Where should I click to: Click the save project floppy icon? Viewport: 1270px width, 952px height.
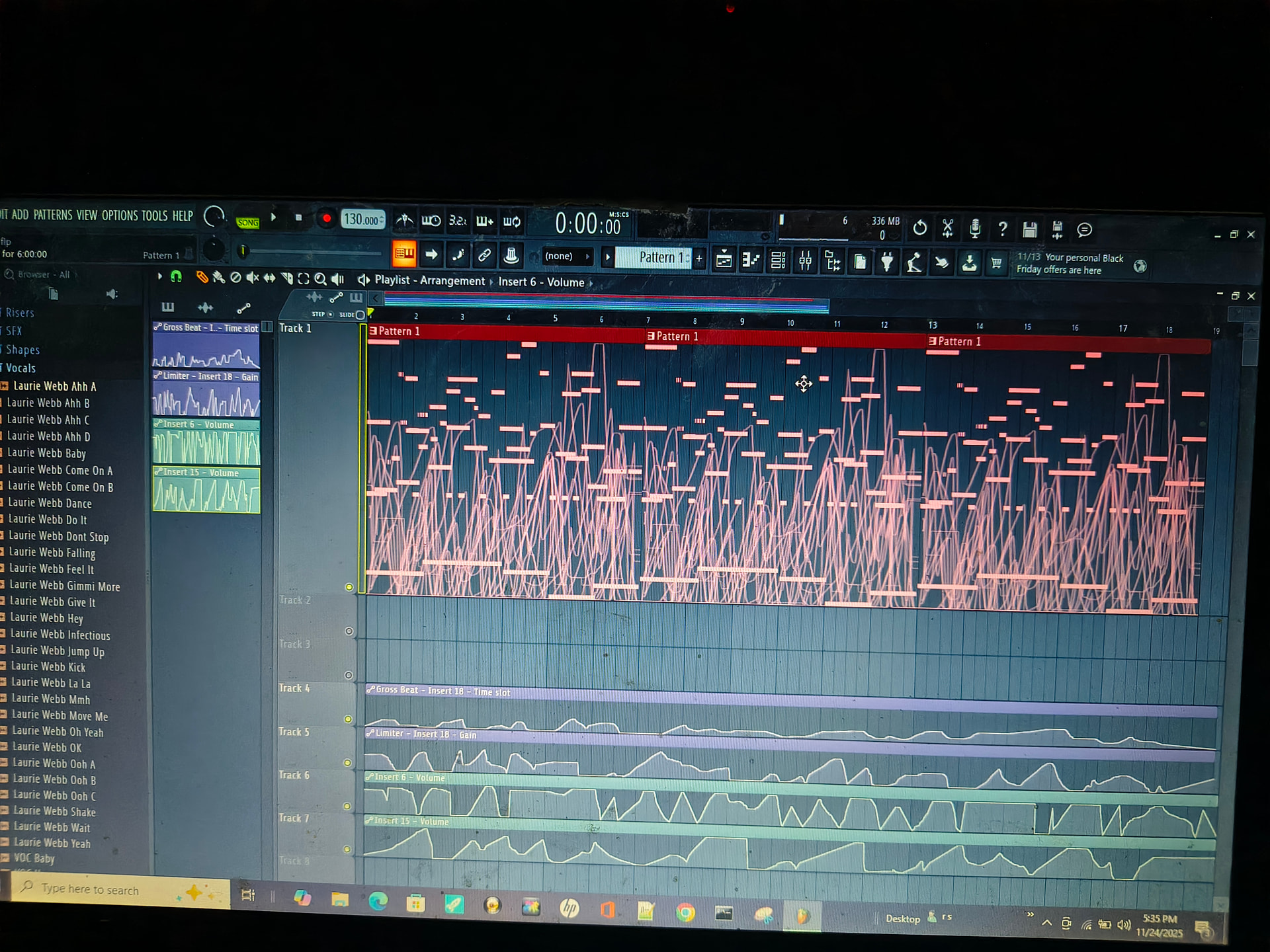click(x=1029, y=229)
